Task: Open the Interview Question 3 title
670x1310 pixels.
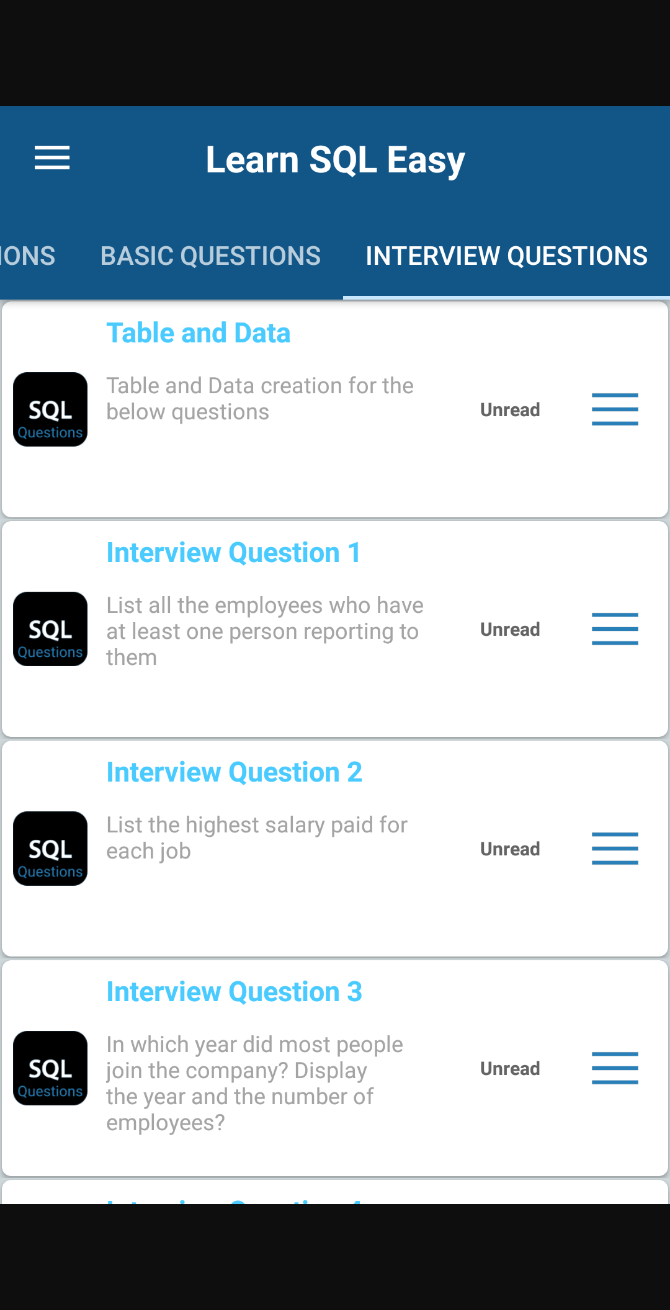Action: (234, 992)
